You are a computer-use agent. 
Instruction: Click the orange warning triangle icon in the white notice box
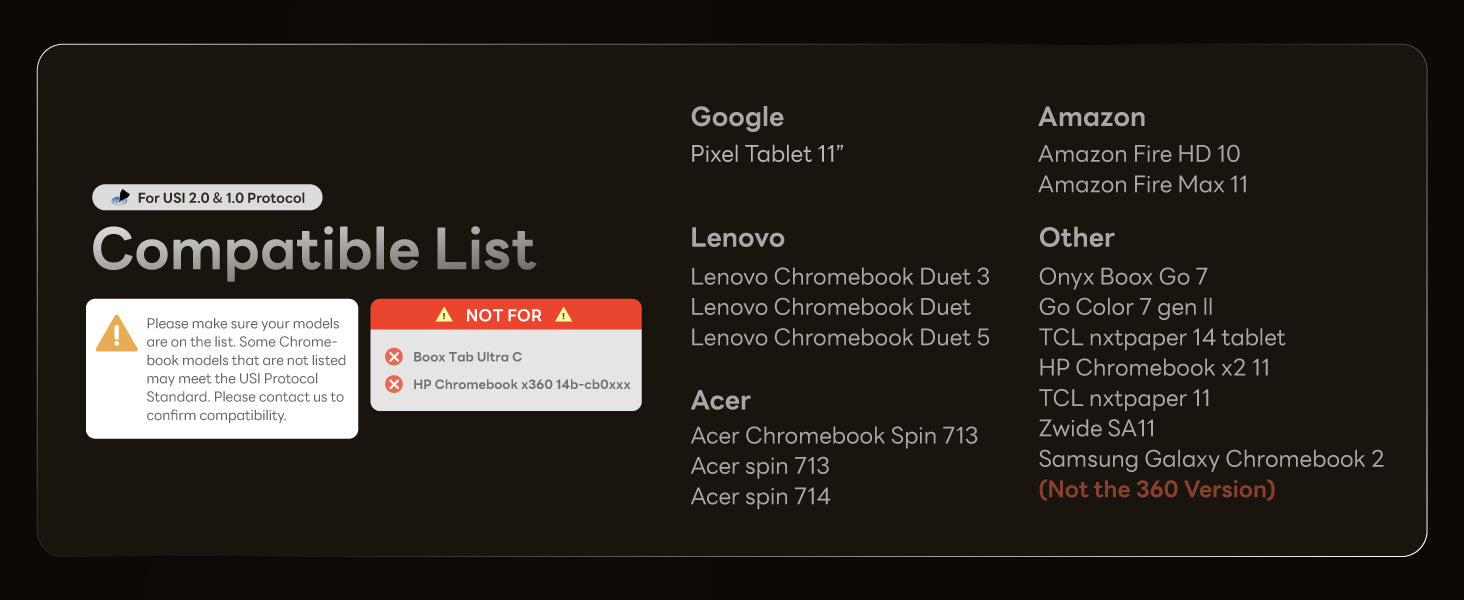pyautogui.click(x=117, y=333)
